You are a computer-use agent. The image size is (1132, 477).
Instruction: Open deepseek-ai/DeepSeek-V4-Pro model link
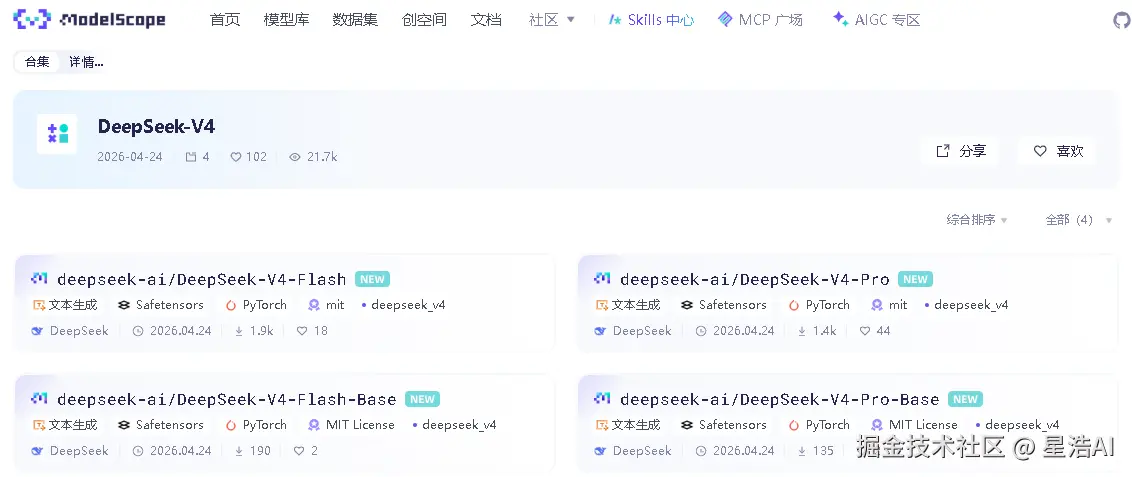[x=754, y=279]
